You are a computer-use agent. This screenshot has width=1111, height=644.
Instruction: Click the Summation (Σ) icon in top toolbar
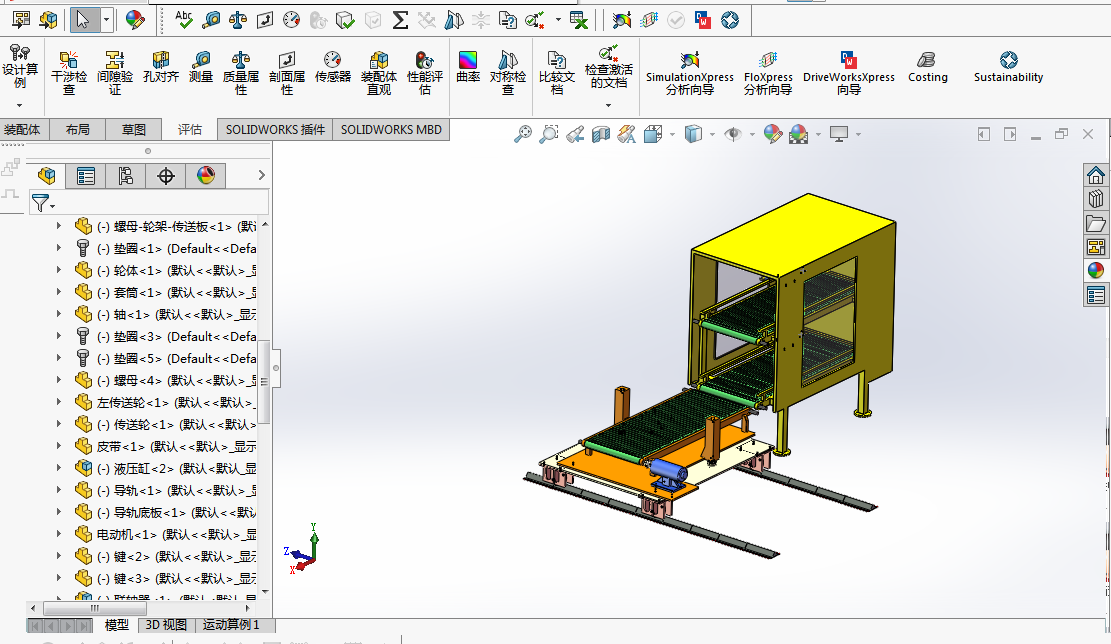(400, 20)
